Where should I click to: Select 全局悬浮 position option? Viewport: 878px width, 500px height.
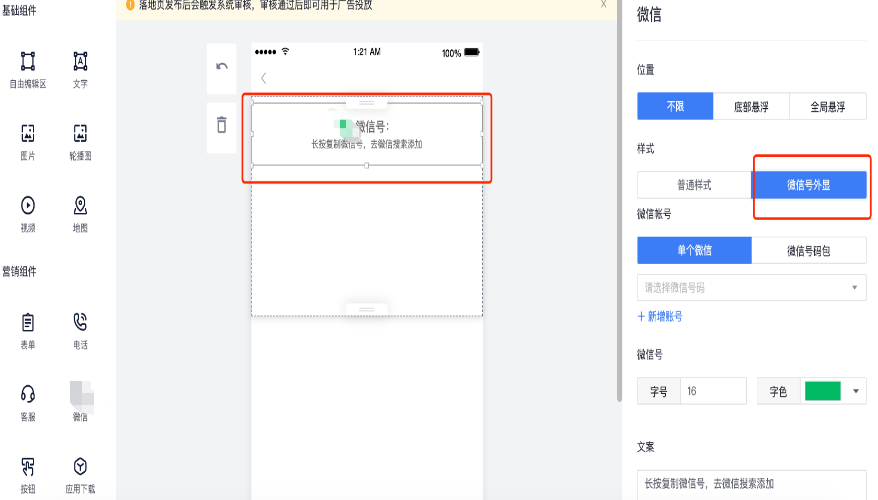coord(828,106)
